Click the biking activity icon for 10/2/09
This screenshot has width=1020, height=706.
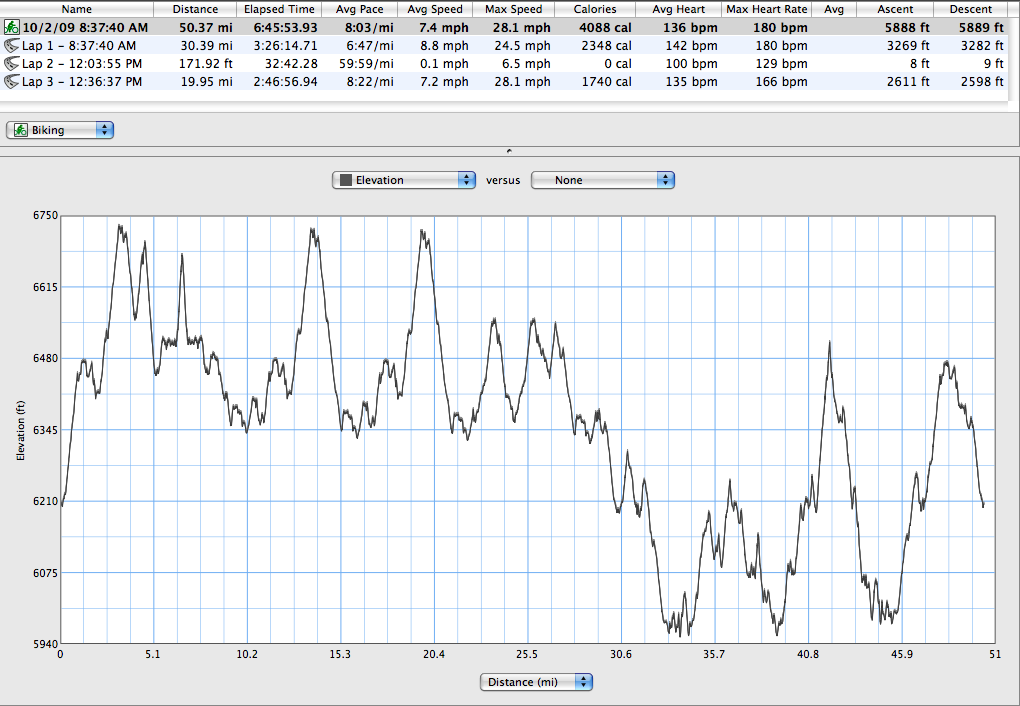click(11, 26)
